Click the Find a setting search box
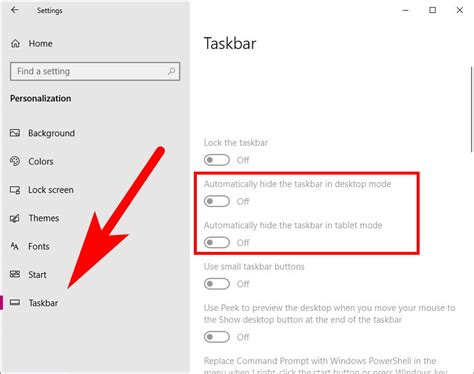Image resolution: width=474 pixels, height=374 pixels. 95,71
